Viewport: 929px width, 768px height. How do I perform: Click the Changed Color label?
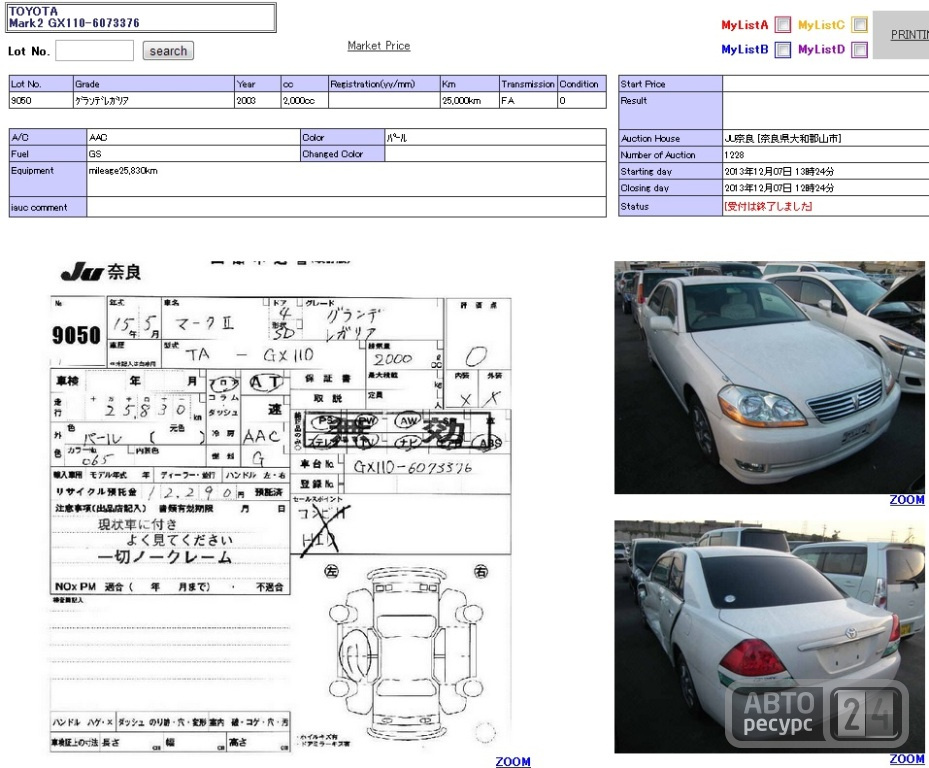point(342,153)
